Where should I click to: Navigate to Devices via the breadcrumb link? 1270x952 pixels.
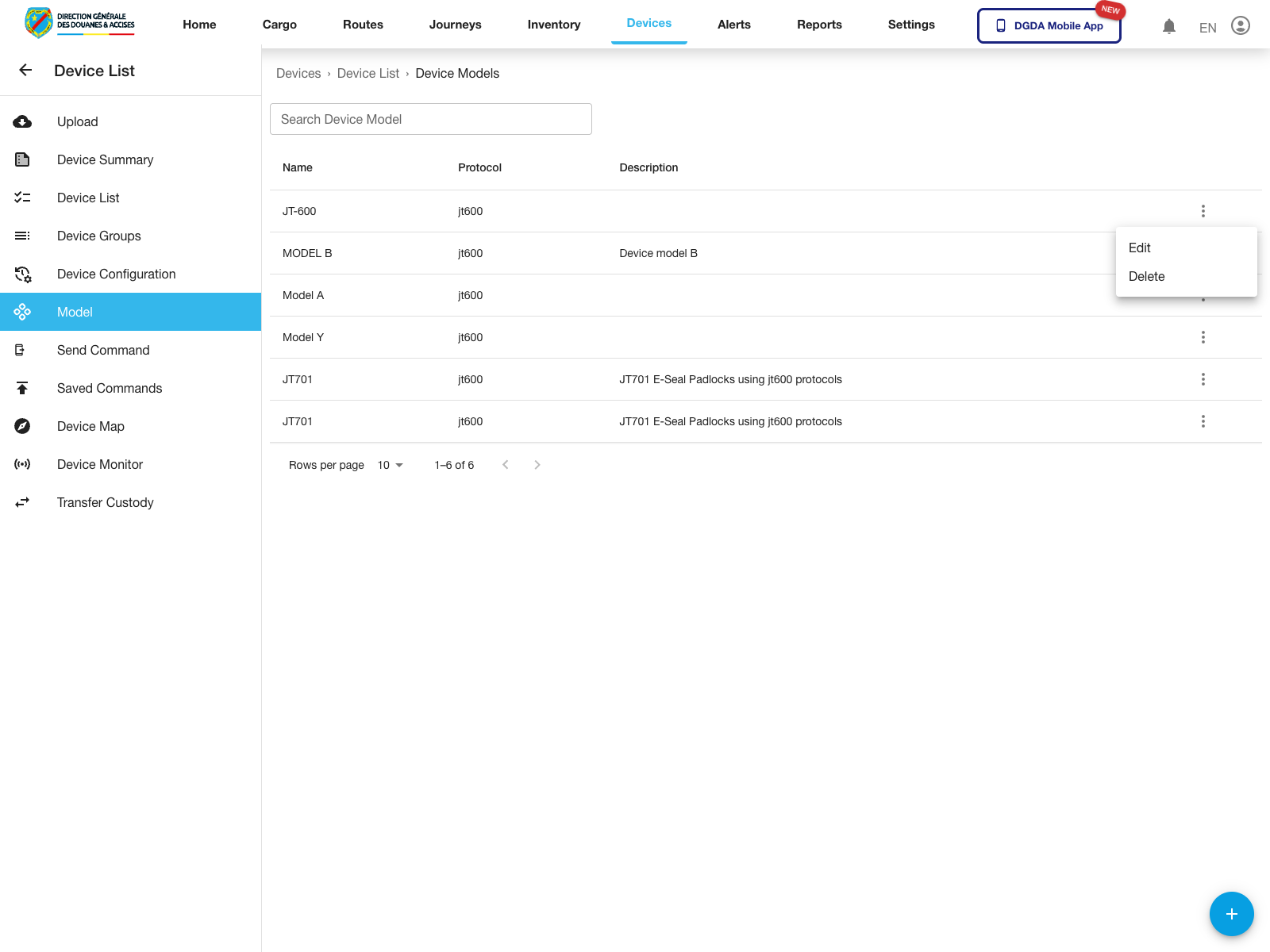tap(298, 73)
